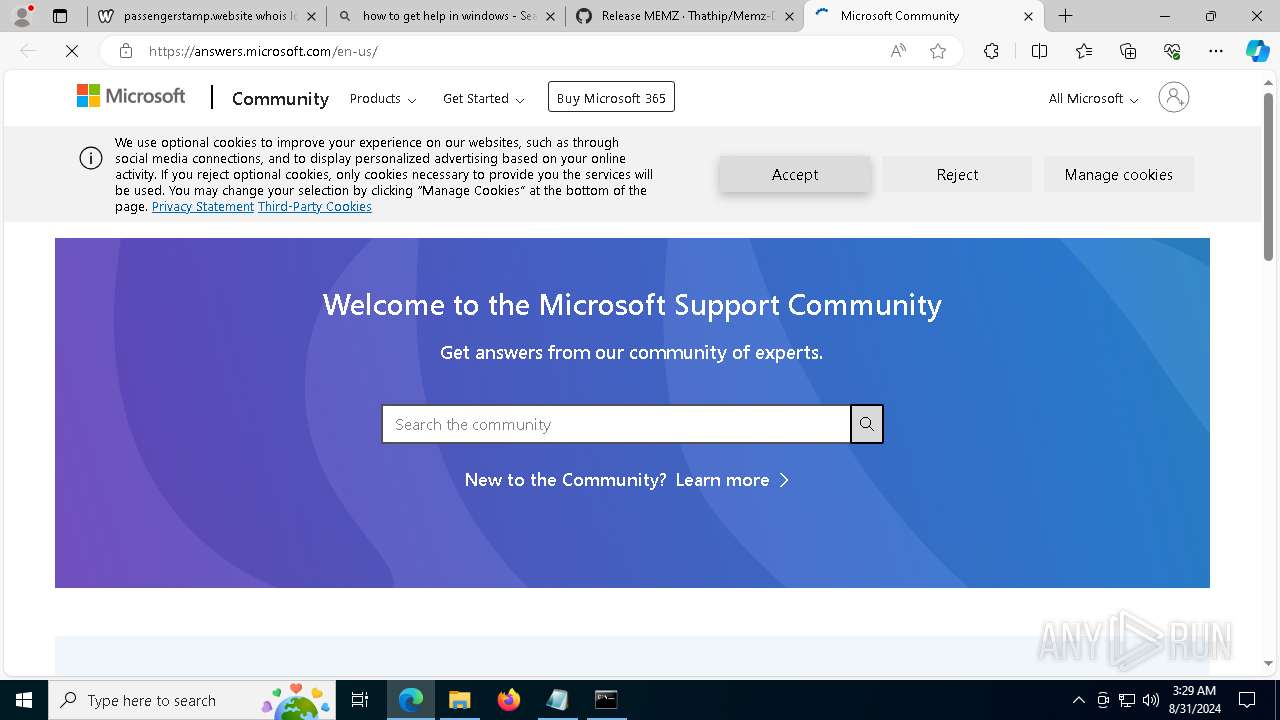Activate Read aloud icon in address bar
The width and height of the screenshot is (1280, 720).
898,51
